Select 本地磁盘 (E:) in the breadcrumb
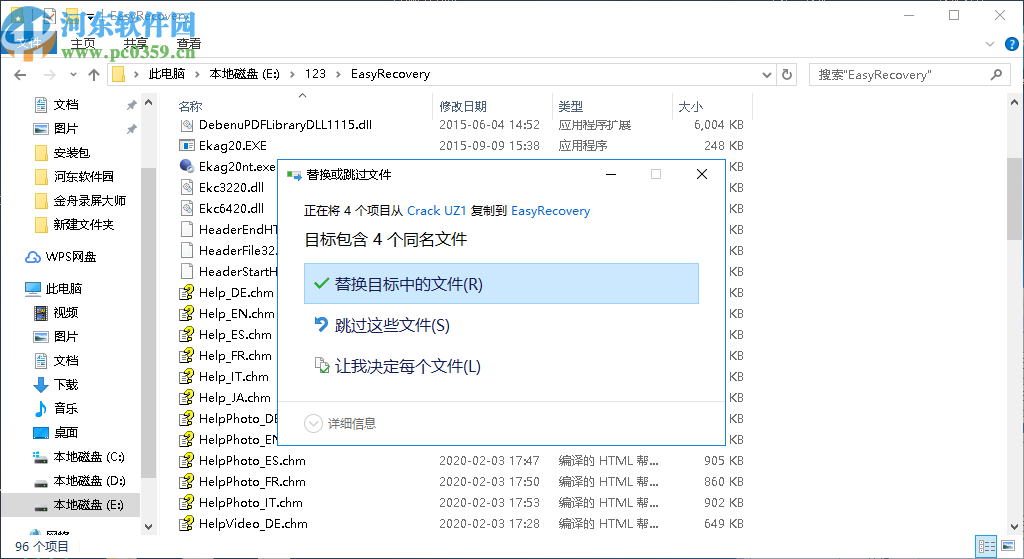 point(244,74)
